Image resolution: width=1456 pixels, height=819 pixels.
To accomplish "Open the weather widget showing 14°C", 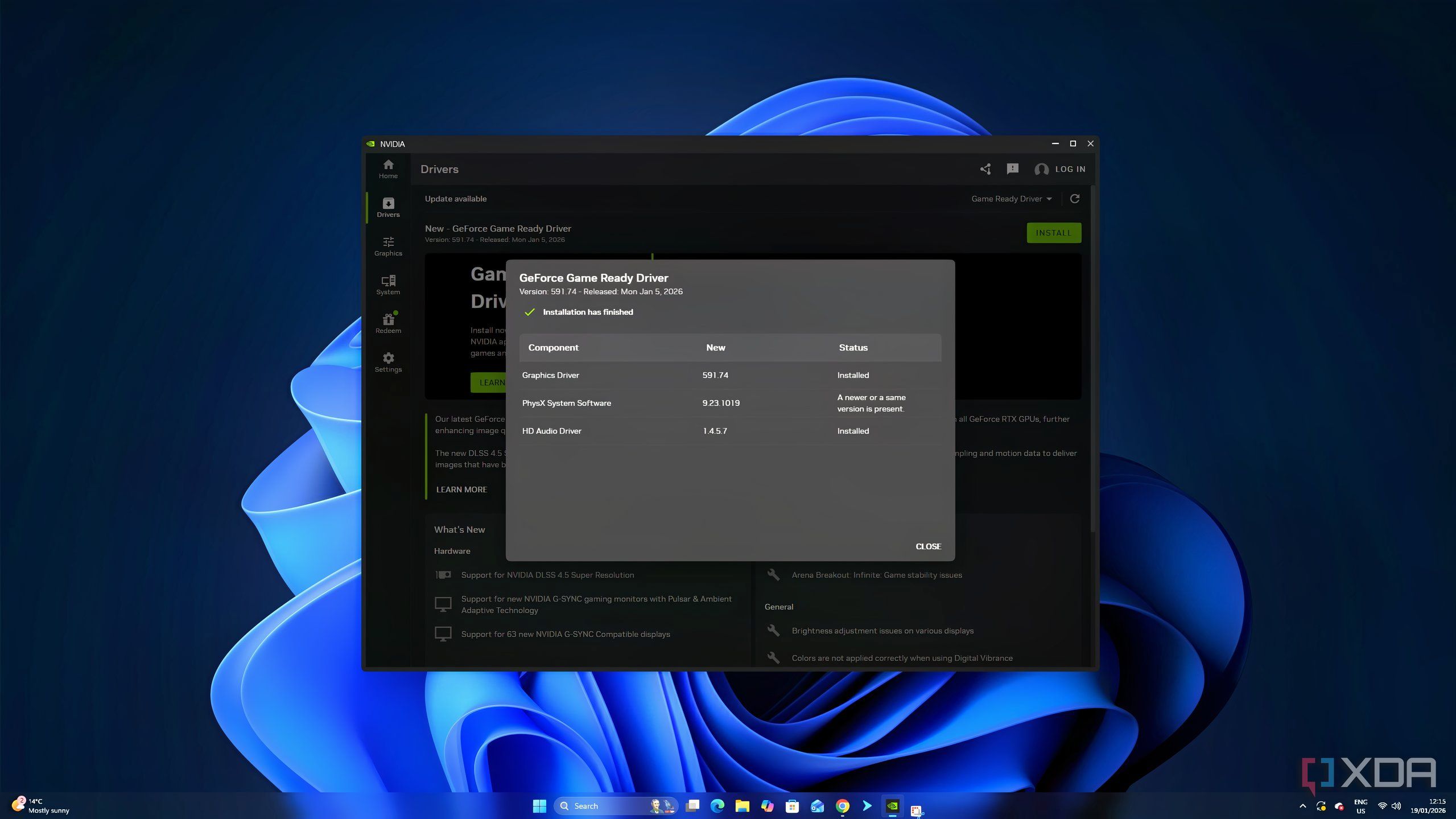I will pos(41,806).
